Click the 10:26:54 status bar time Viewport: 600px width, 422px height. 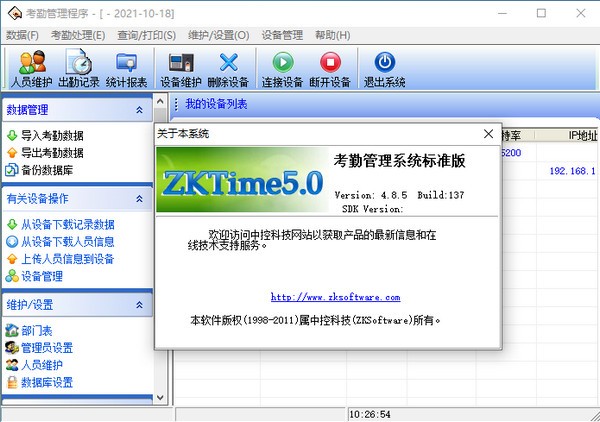(x=370, y=414)
